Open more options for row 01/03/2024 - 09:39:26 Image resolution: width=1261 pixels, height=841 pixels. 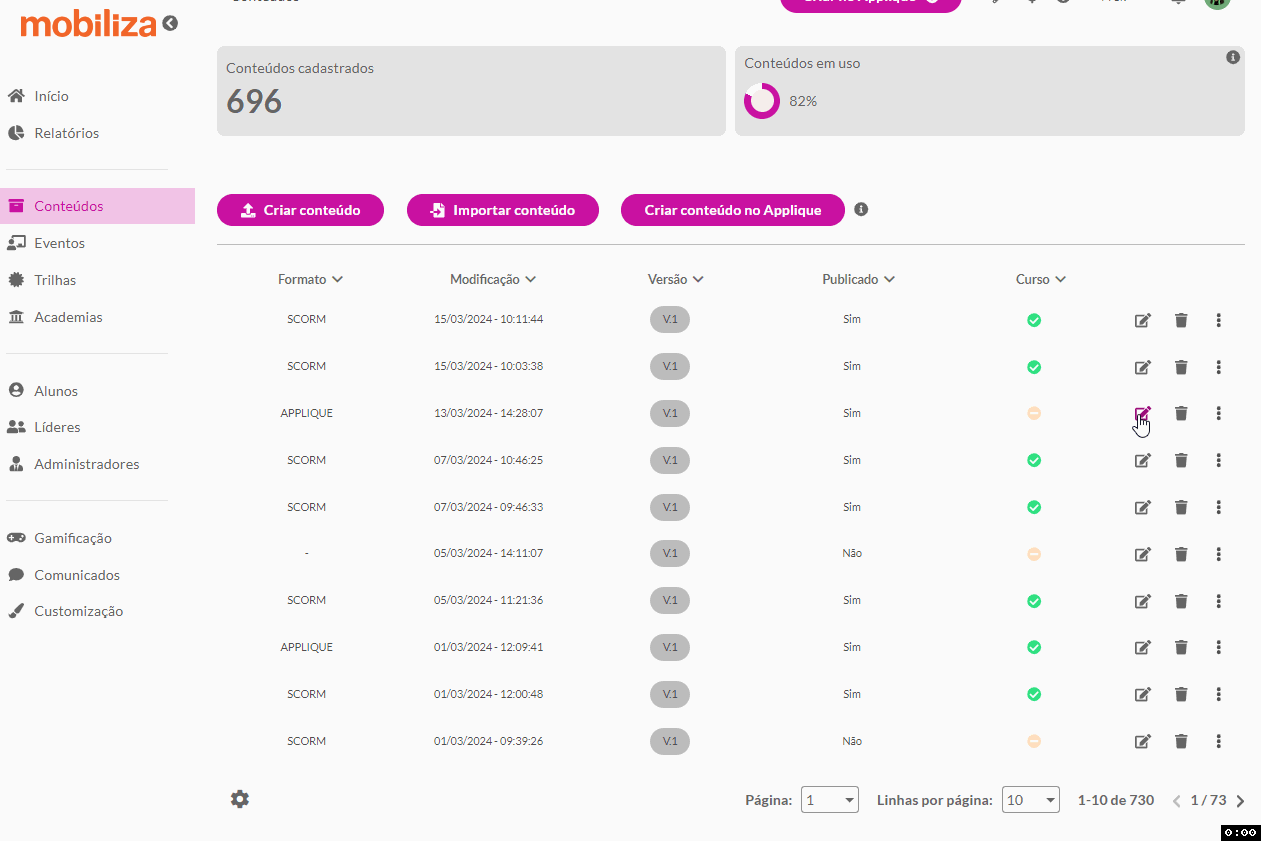[x=1218, y=741]
